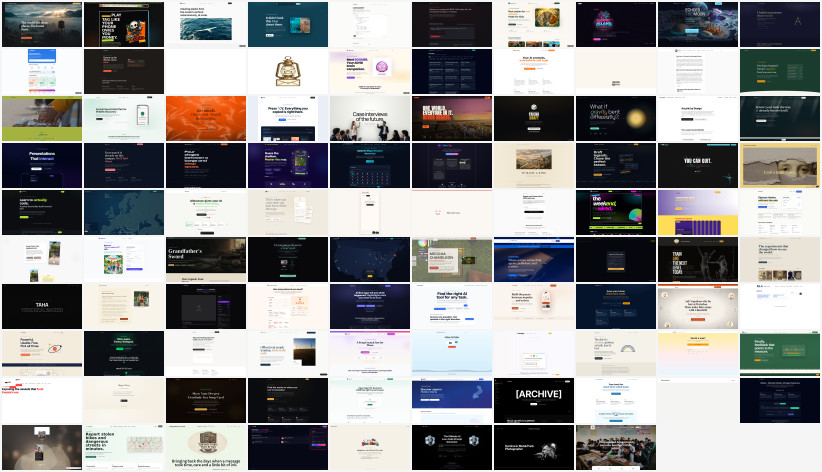Open 'Report stolen bikes and dangerous streets' thumbnail
822x472 pixels.
[124, 447]
